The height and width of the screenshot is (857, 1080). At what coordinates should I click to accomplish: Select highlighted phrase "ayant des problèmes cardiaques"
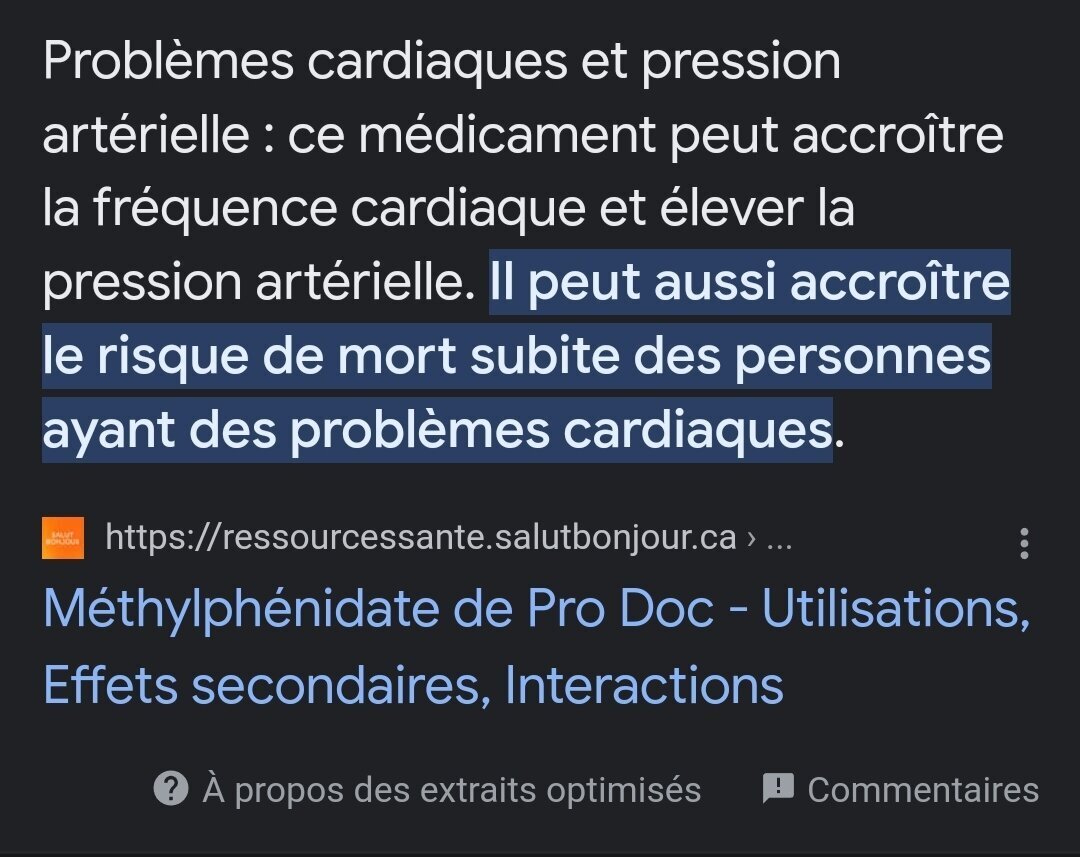437,431
